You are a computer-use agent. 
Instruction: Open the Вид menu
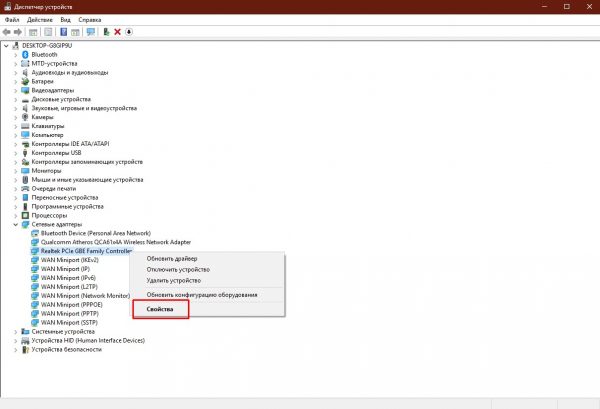click(x=65, y=20)
